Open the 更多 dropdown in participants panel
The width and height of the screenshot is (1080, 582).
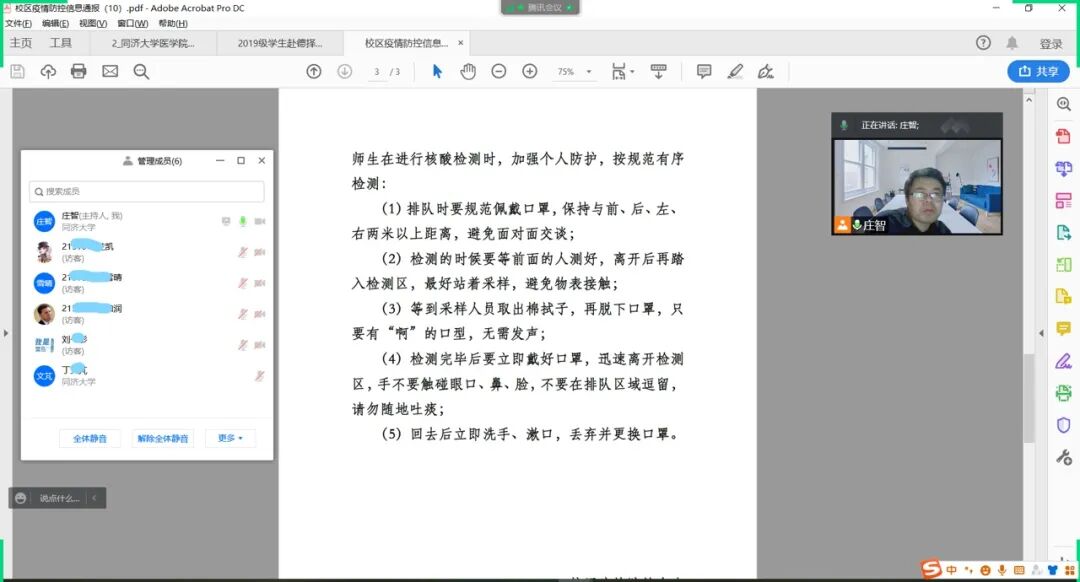pyautogui.click(x=230, y=438)
